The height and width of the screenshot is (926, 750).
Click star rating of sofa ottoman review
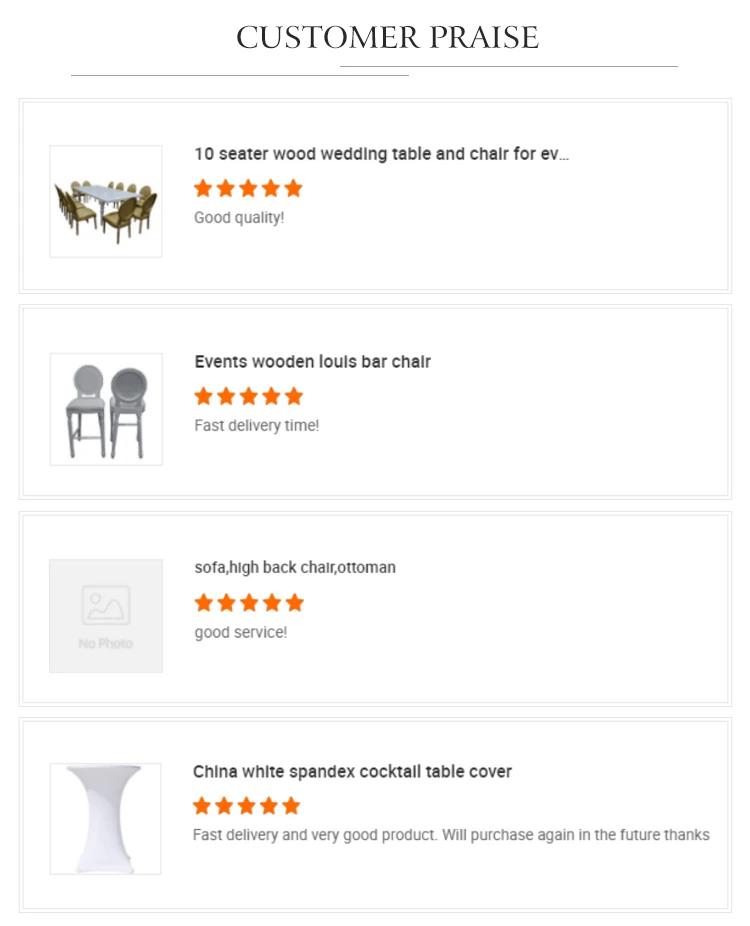coord(248,602)
